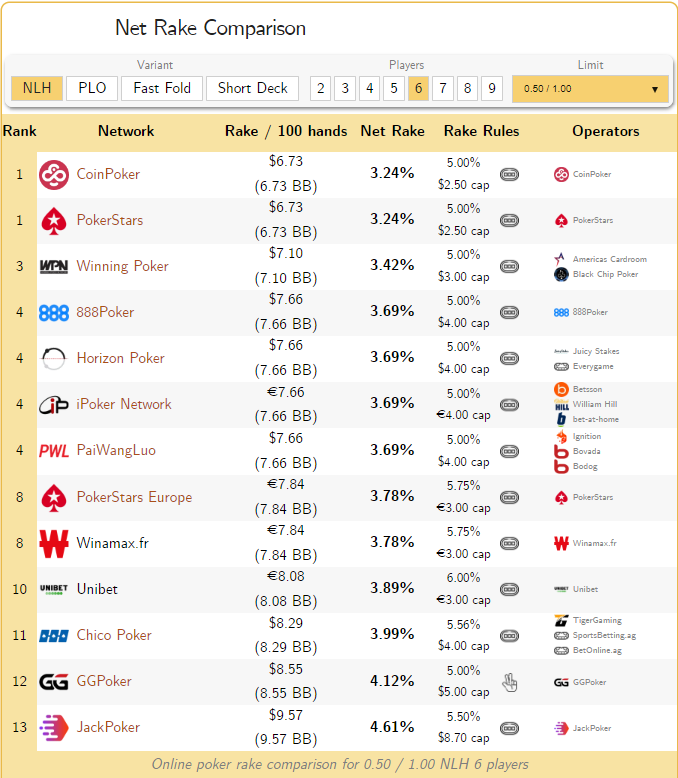
Task: Click the rake rules table icon for CoinPoker
Action: pos(509,175)
